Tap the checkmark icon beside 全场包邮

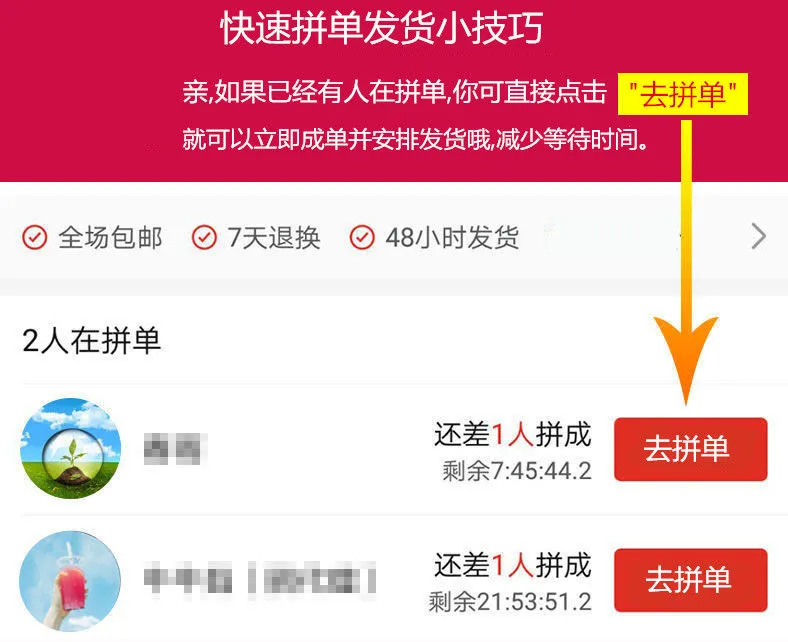tap(35, 237)
